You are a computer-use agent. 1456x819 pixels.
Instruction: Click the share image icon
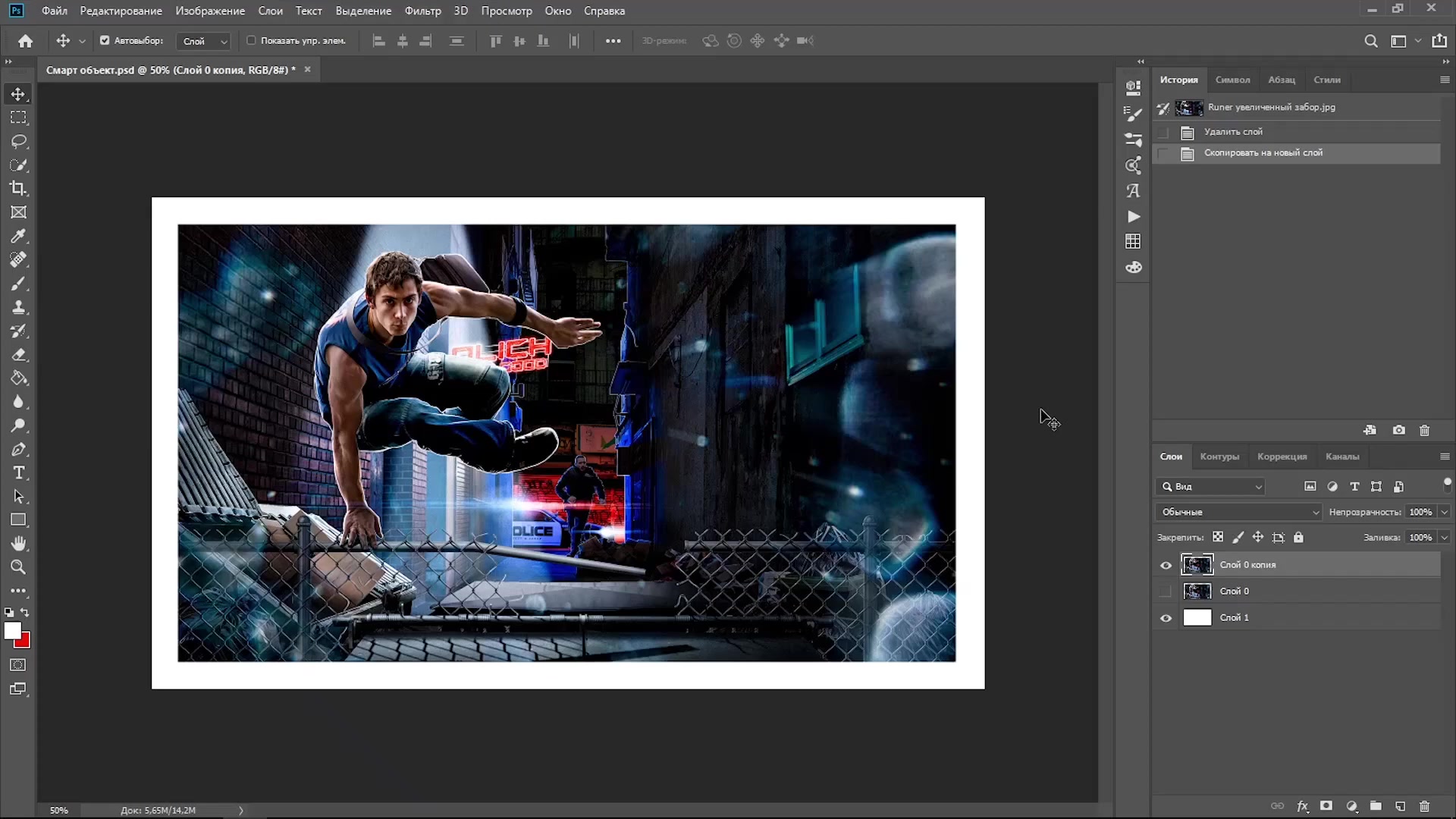(x=1439, y=41)
